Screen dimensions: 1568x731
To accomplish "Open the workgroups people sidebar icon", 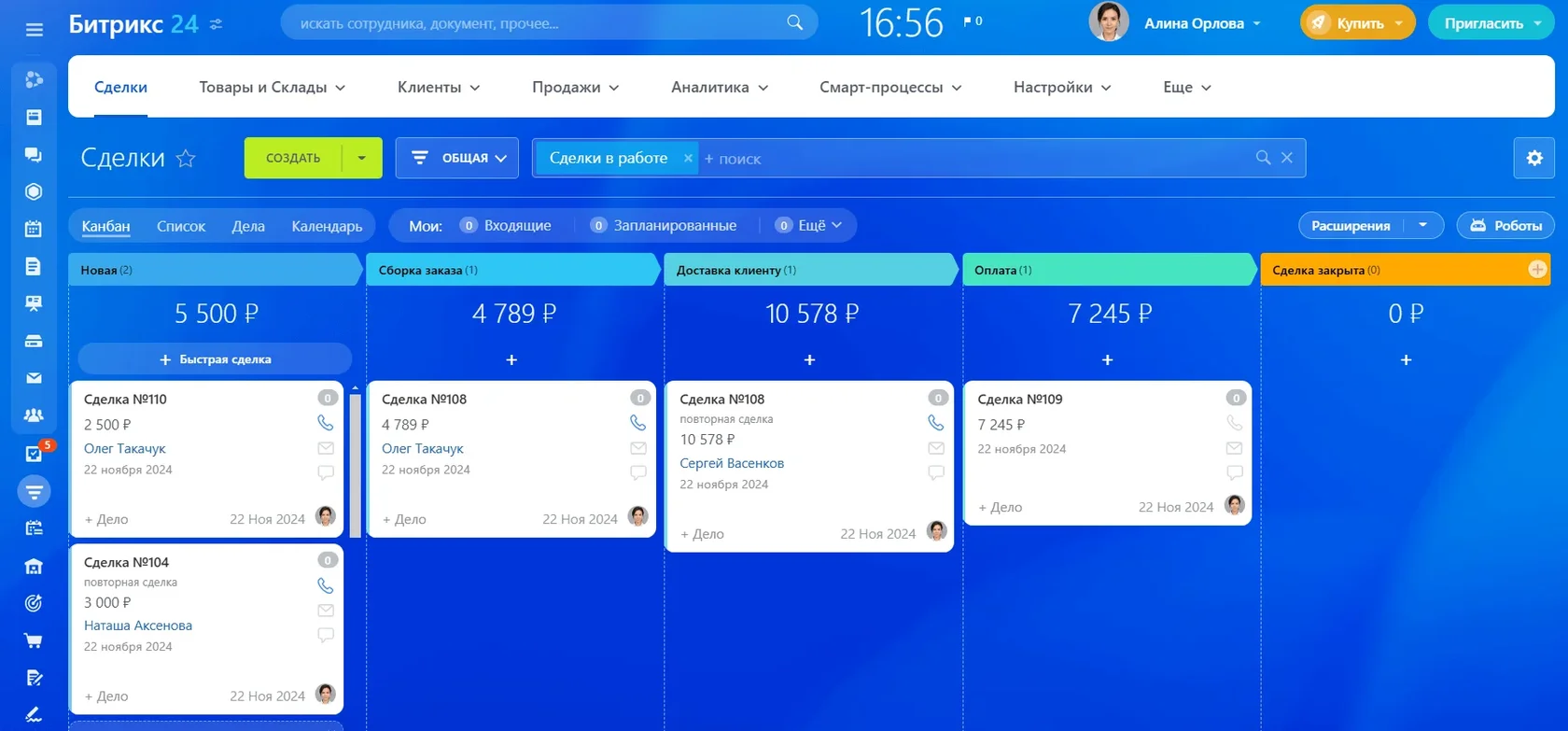I will click(x=34, y=415).
